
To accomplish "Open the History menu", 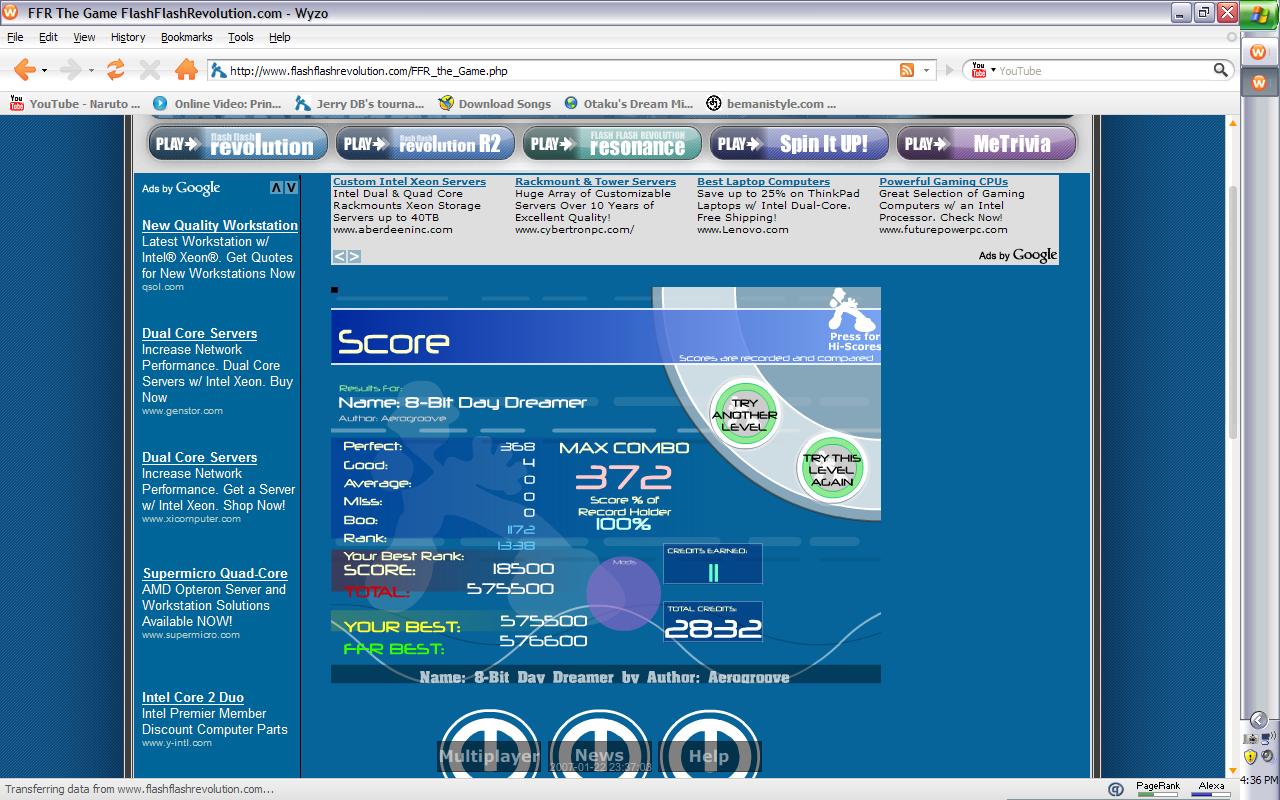I will pyautogui.click(x=128, y=37).
